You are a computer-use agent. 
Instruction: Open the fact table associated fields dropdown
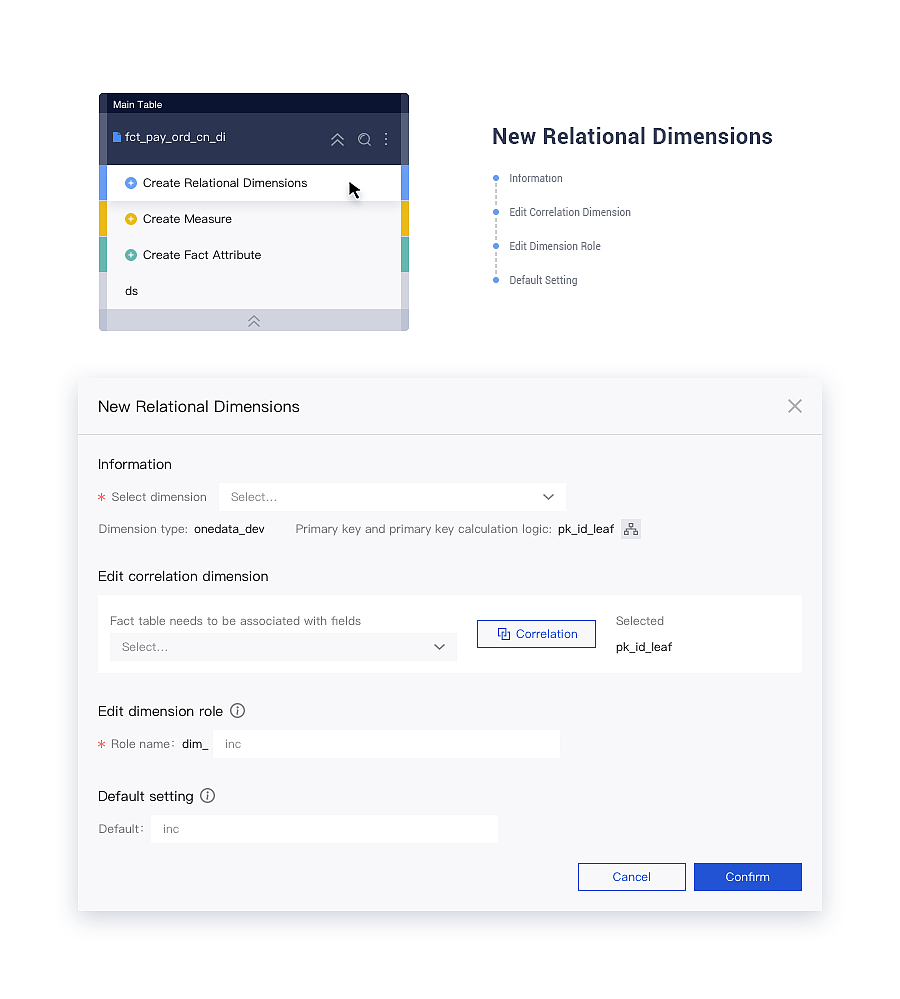tap(283, 647)
